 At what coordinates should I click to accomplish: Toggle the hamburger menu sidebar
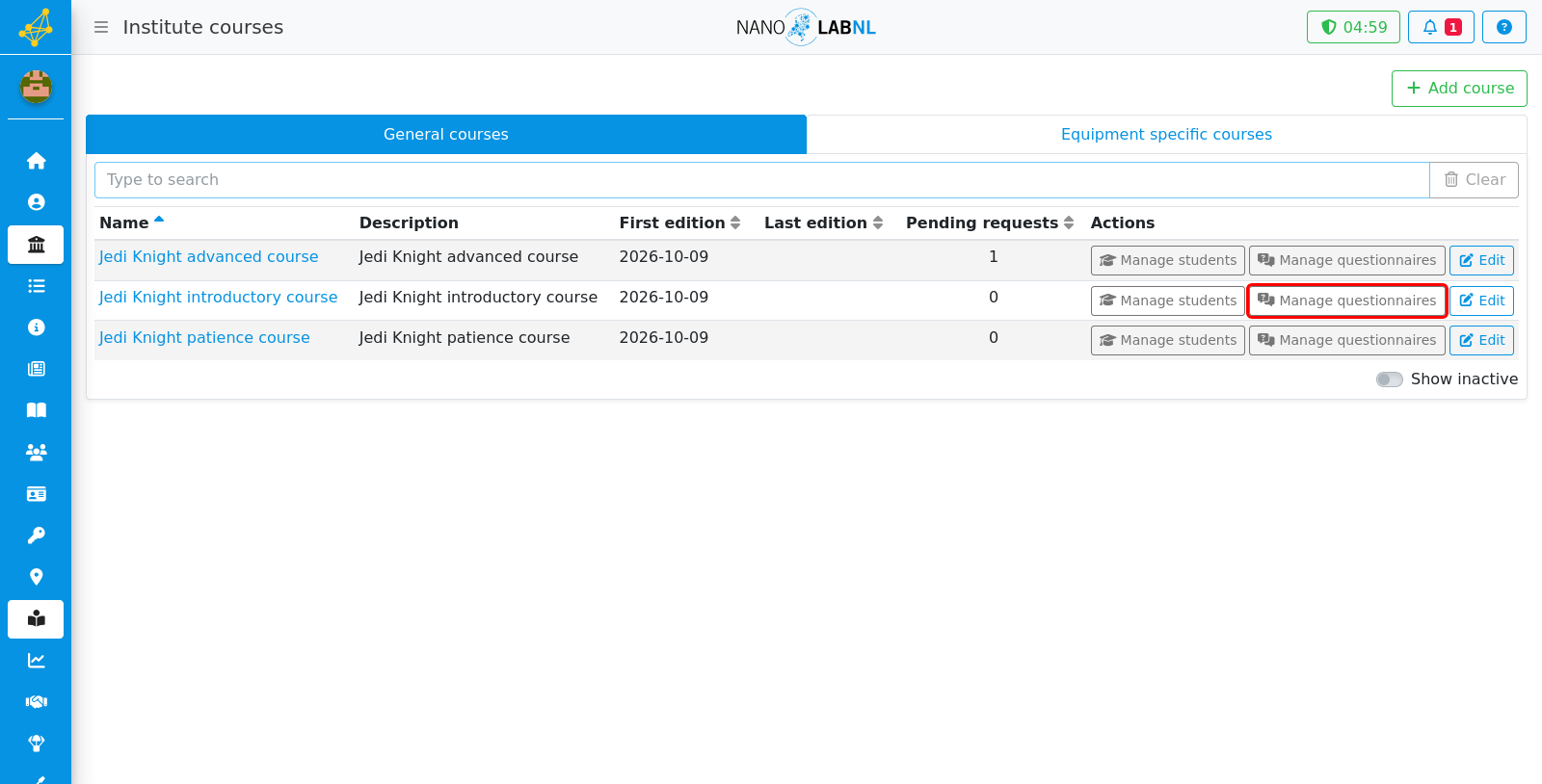pos(101,27)
